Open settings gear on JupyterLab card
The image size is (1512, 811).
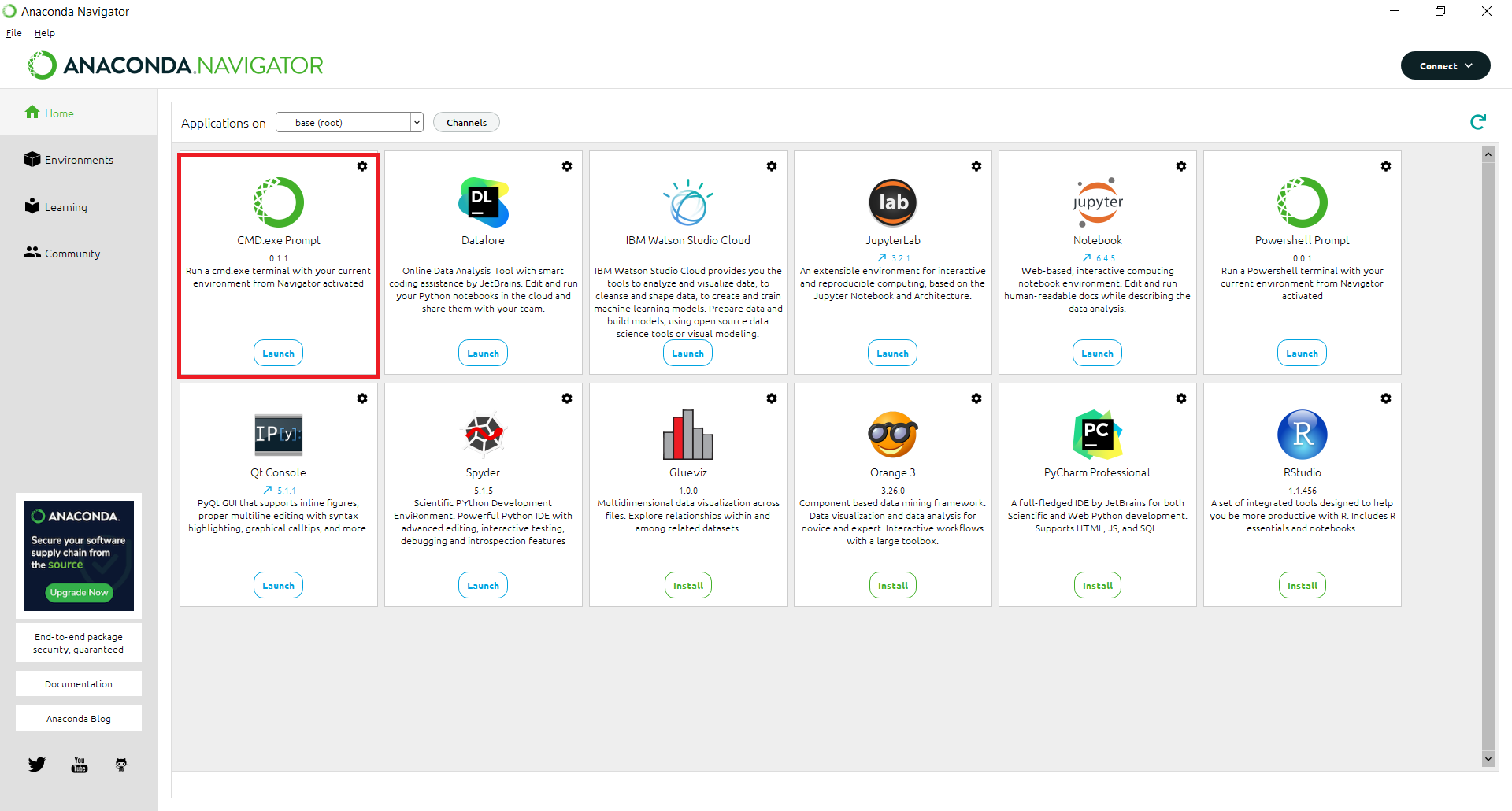976,166
